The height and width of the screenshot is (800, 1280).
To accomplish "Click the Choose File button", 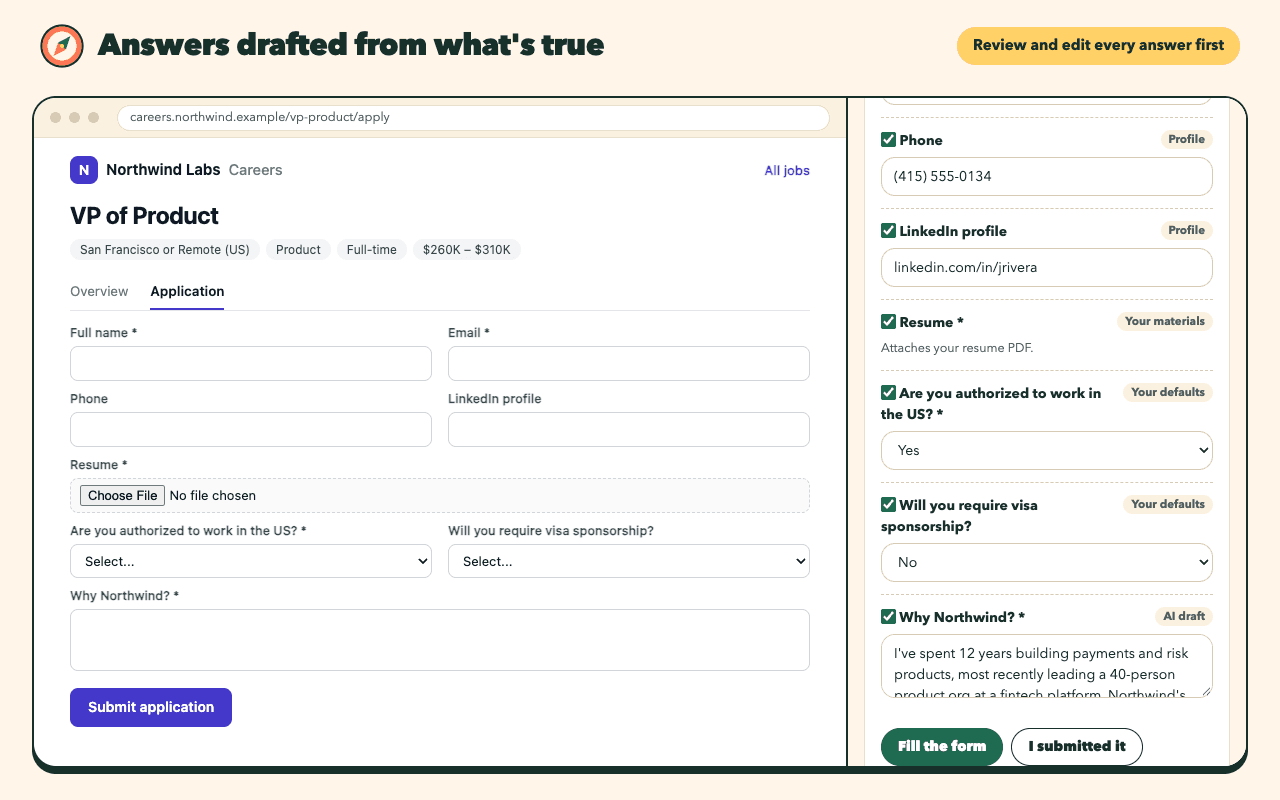I will pos(122,495).
